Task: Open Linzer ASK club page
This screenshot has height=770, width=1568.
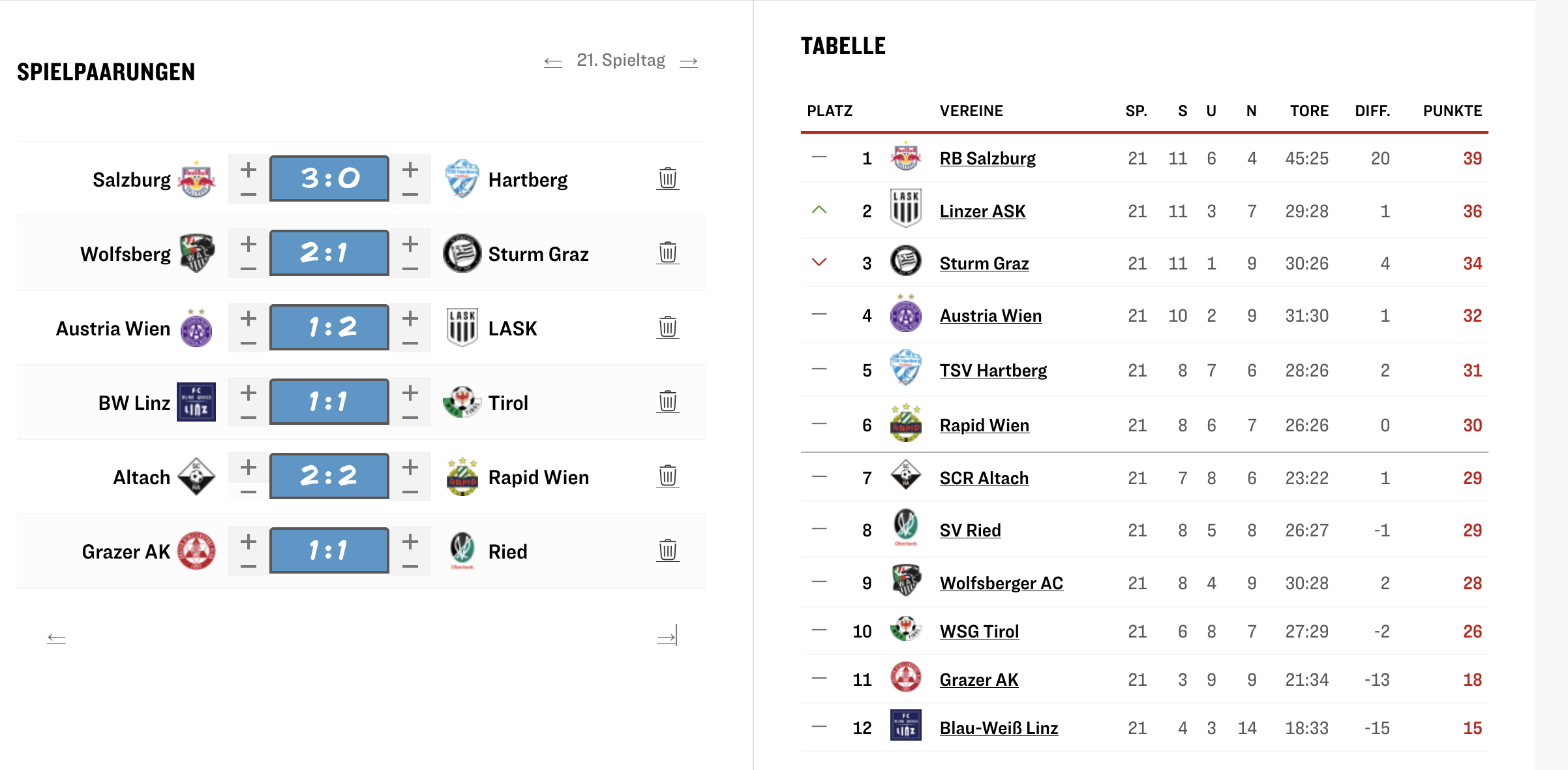Action: click(982, 211)
